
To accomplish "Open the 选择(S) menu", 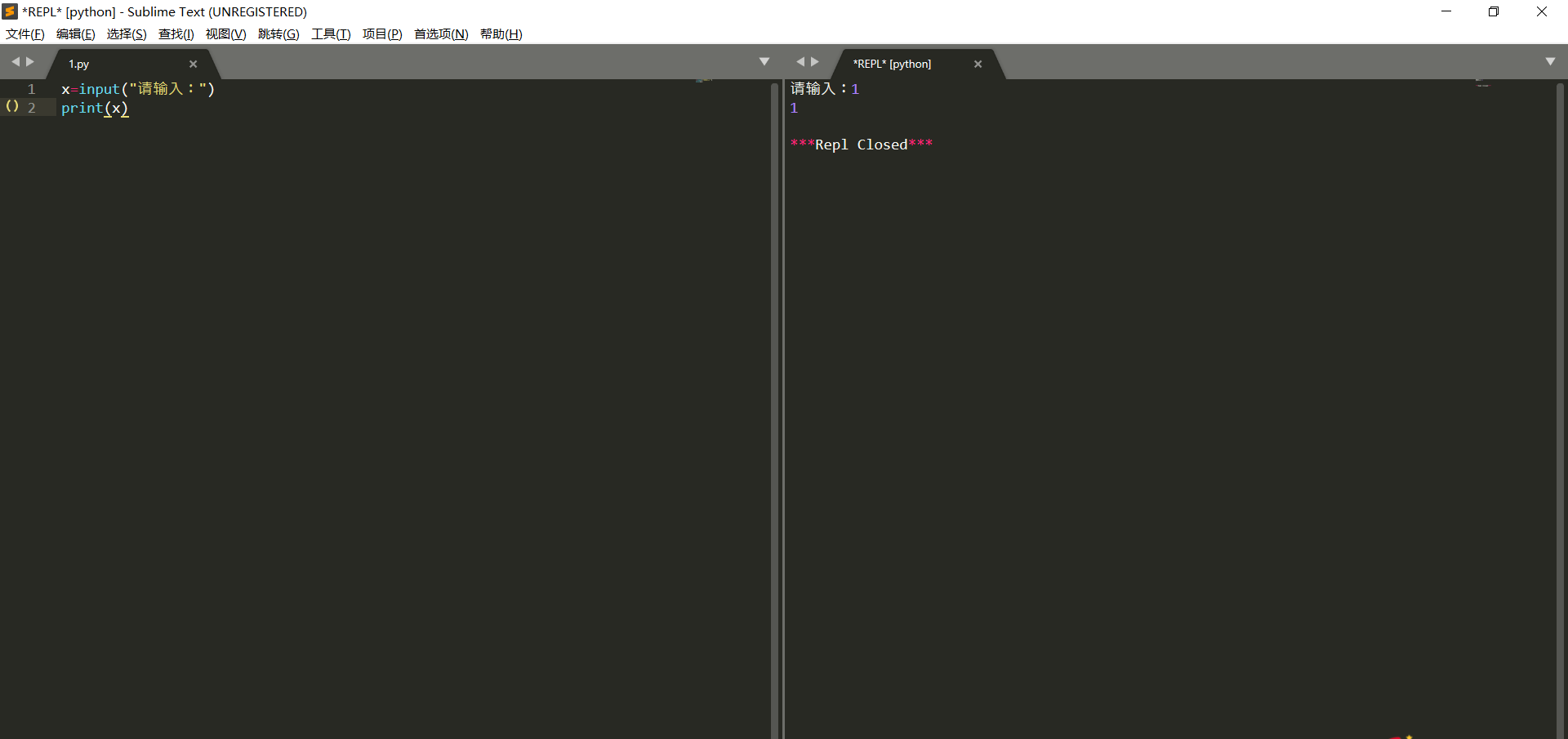I will click(x=127, y=34).
